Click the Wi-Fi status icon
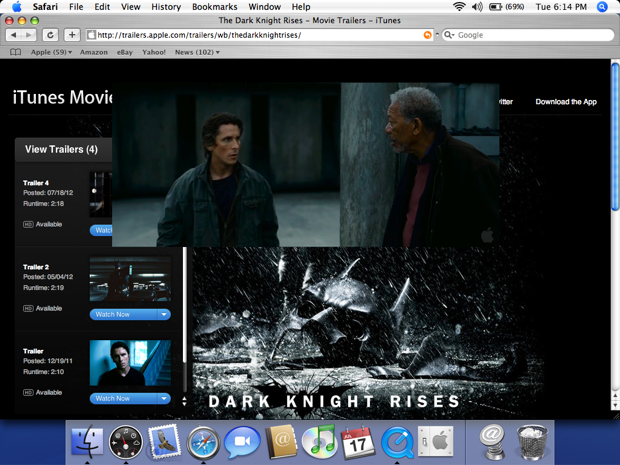Viewport: 620px width, 465px height. [459, 7]
